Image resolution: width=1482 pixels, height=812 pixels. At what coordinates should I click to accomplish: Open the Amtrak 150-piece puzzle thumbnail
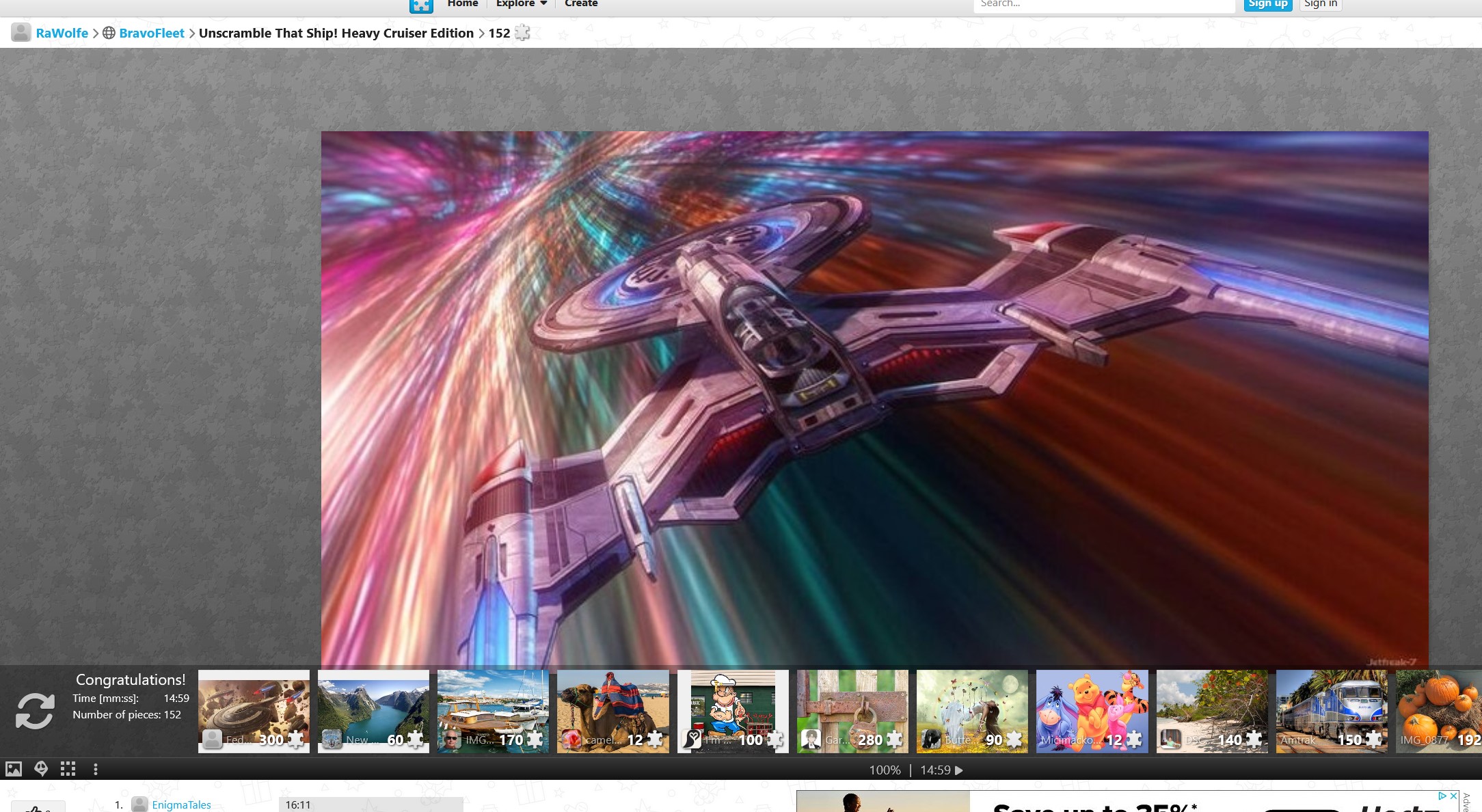click(1332, 712)
